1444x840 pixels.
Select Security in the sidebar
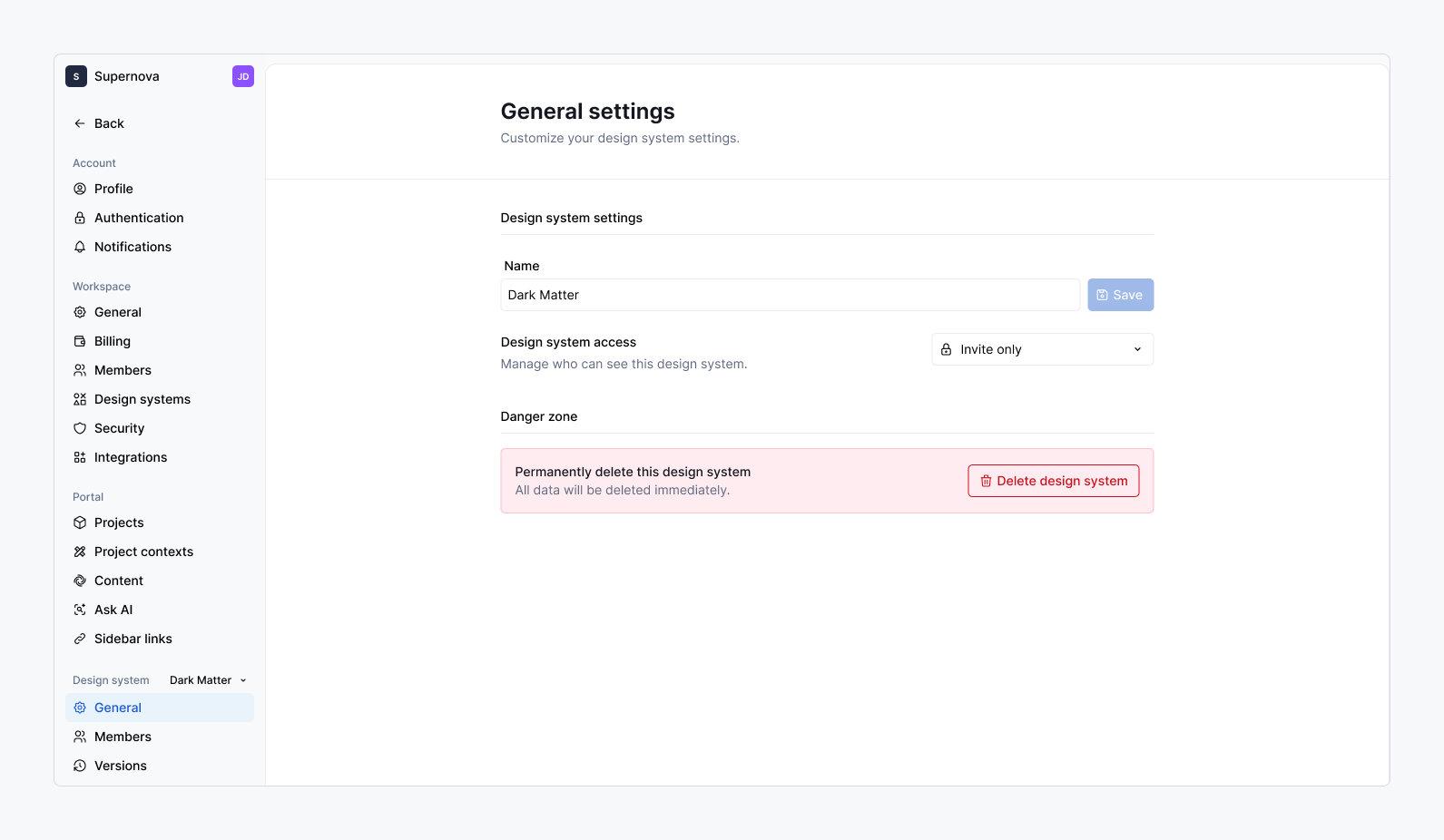(160, 428)
